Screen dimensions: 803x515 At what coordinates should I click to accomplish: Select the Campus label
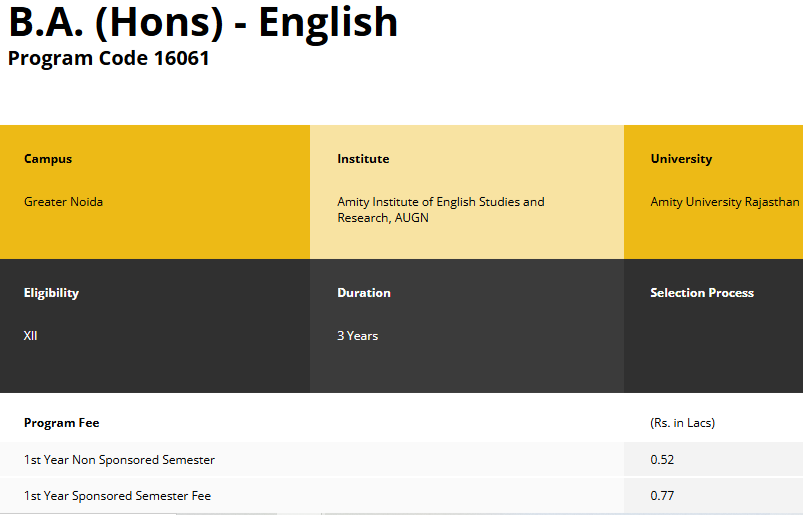pyautogui.click(x=48, y=159)
